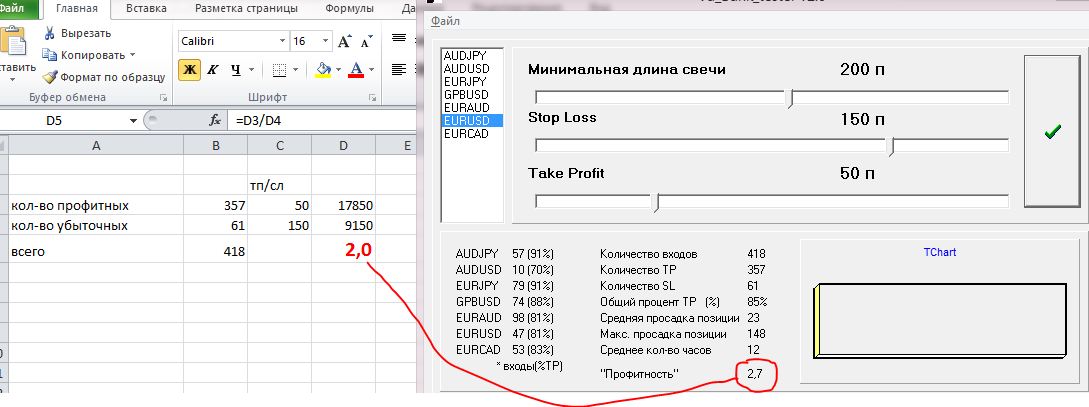Click cell containing 17850
The image size is (1089, 407).
[344, 206]
